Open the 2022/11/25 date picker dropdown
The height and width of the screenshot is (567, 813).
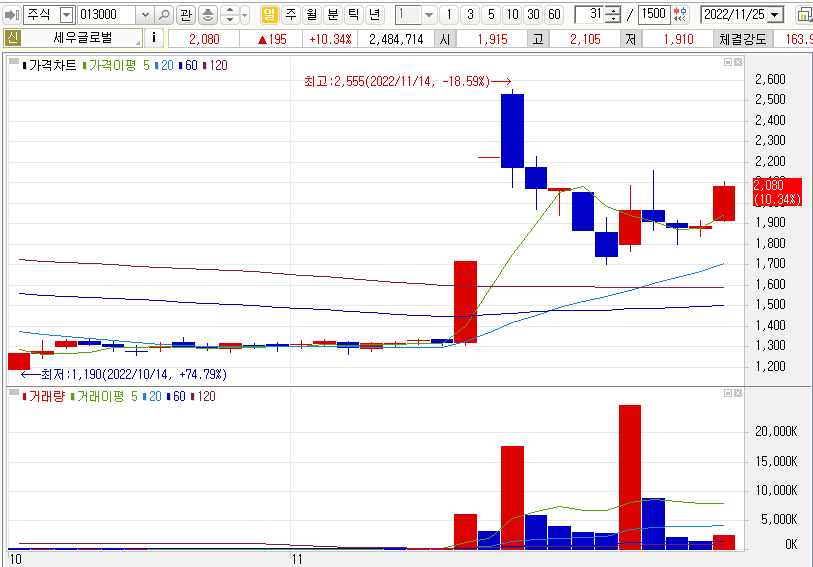[775, 15]
